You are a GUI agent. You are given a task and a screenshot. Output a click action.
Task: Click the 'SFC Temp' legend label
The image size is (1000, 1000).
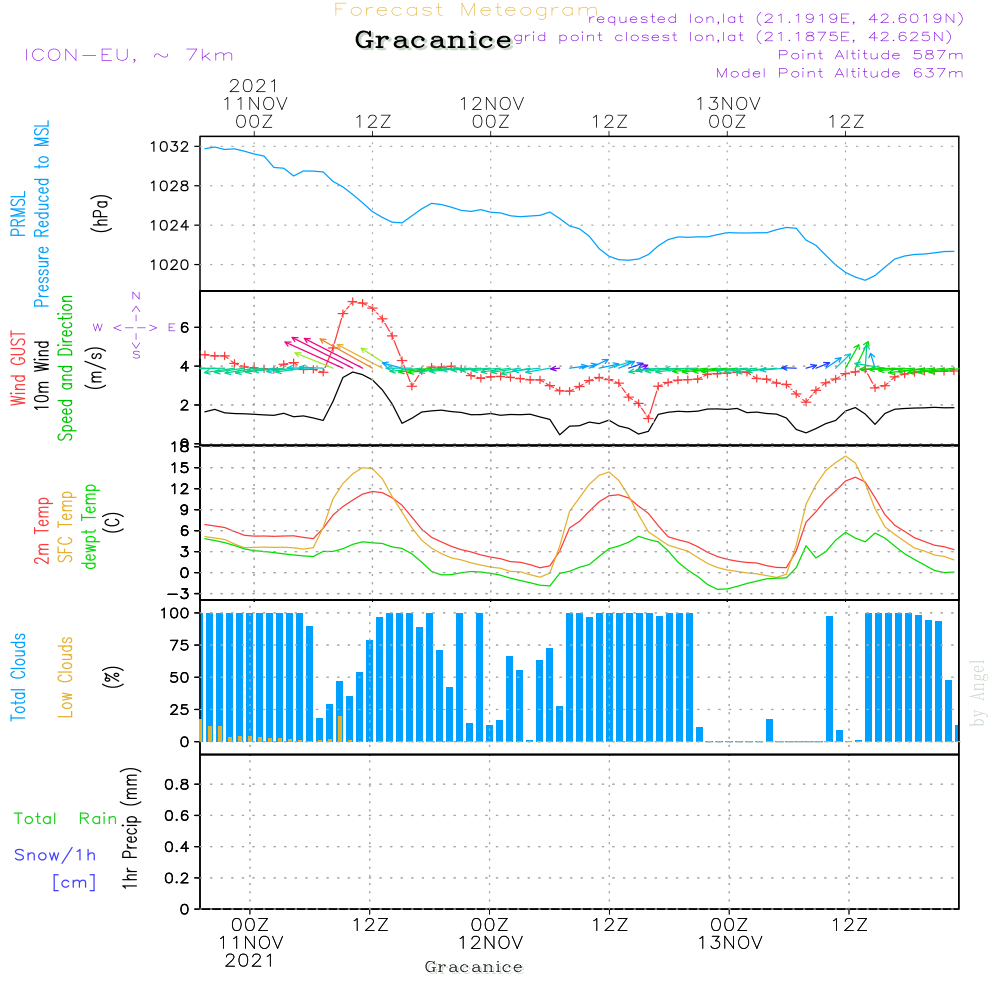click(66, 527)
